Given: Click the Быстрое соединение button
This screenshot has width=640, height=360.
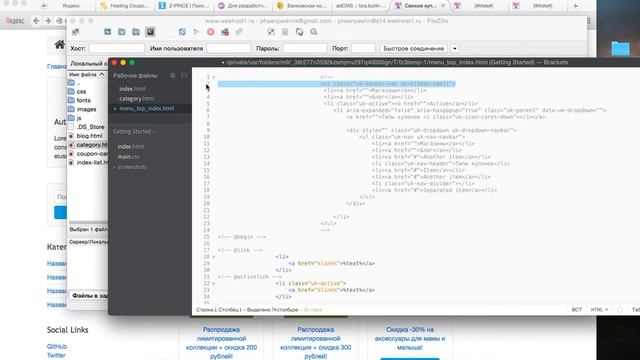Looking at the screenshot, I should click(413, 48).
